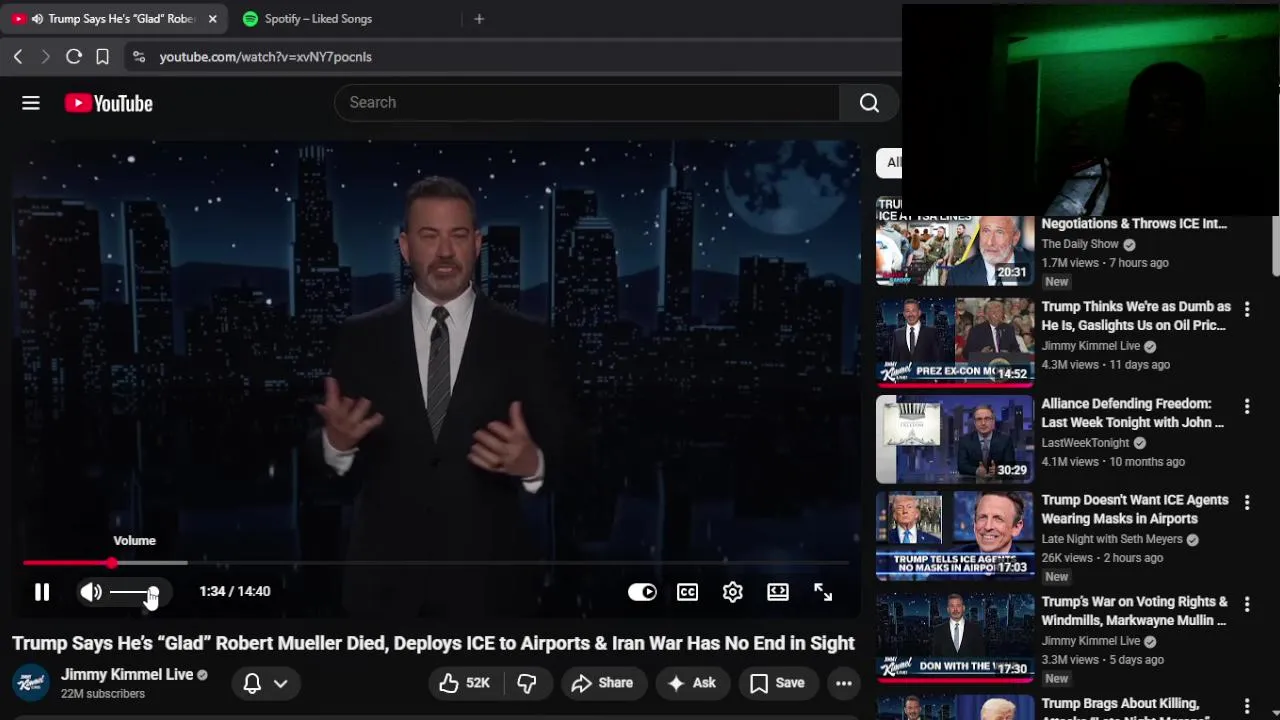Viewport: 1280px width, 720px height.
Task: Open the YouTube hamburger guide menu
Action: (31, 103)
